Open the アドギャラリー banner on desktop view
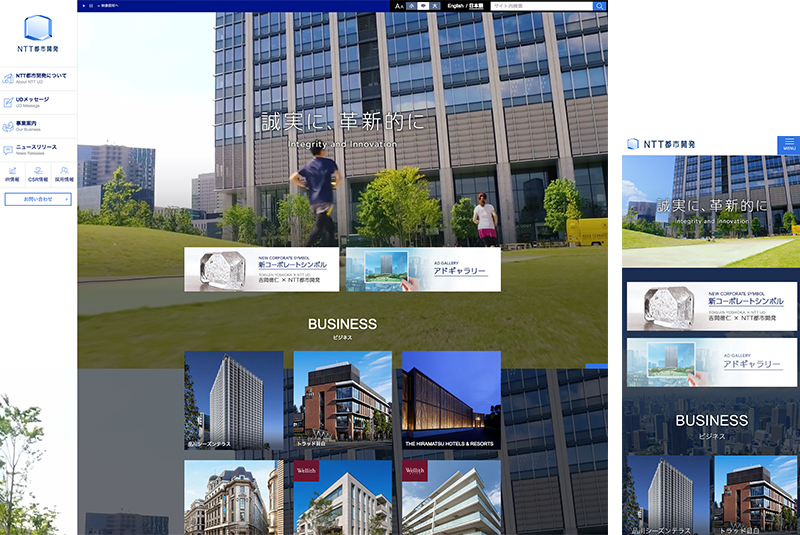The image size is (800, 535). [x=423, y=269]
